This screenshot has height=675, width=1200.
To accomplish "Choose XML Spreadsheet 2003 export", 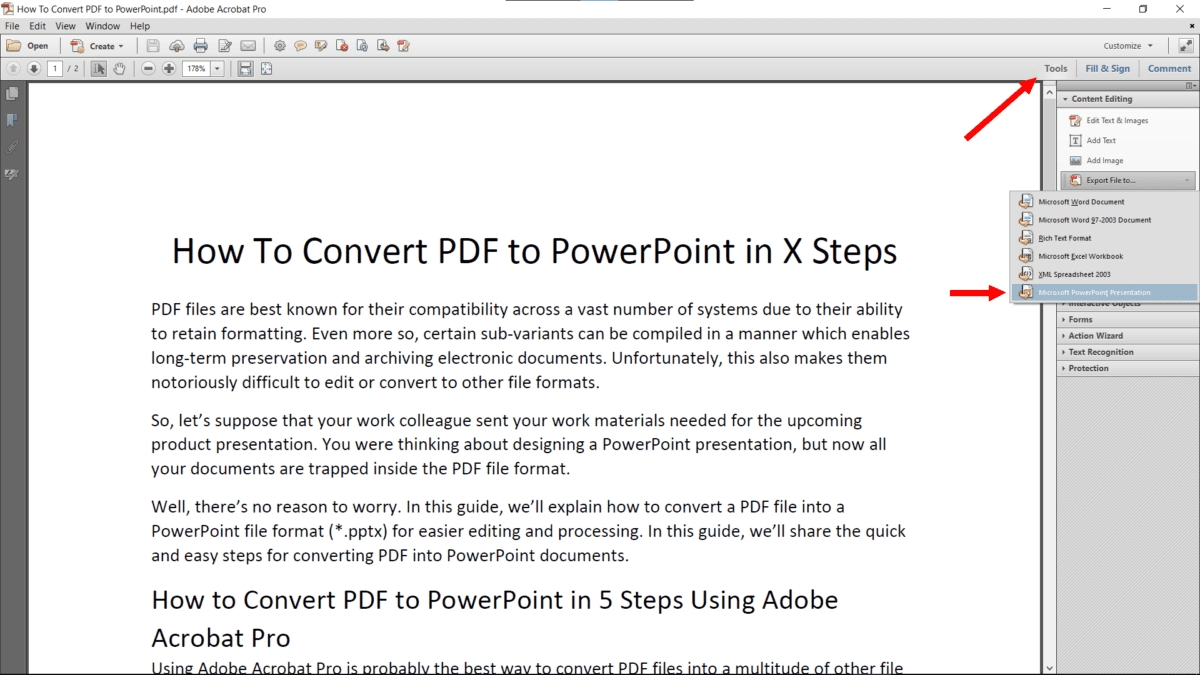I will point(1104,274).
